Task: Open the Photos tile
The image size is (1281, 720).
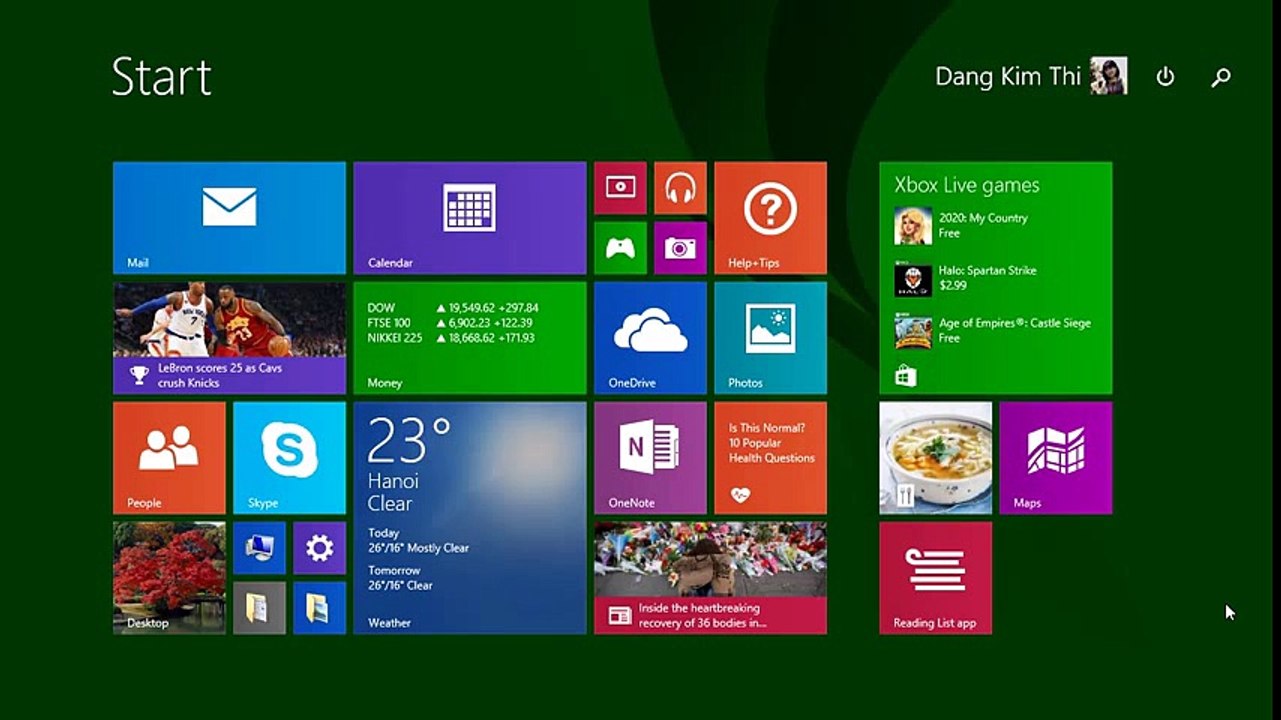Action: (x=770, y=338)
